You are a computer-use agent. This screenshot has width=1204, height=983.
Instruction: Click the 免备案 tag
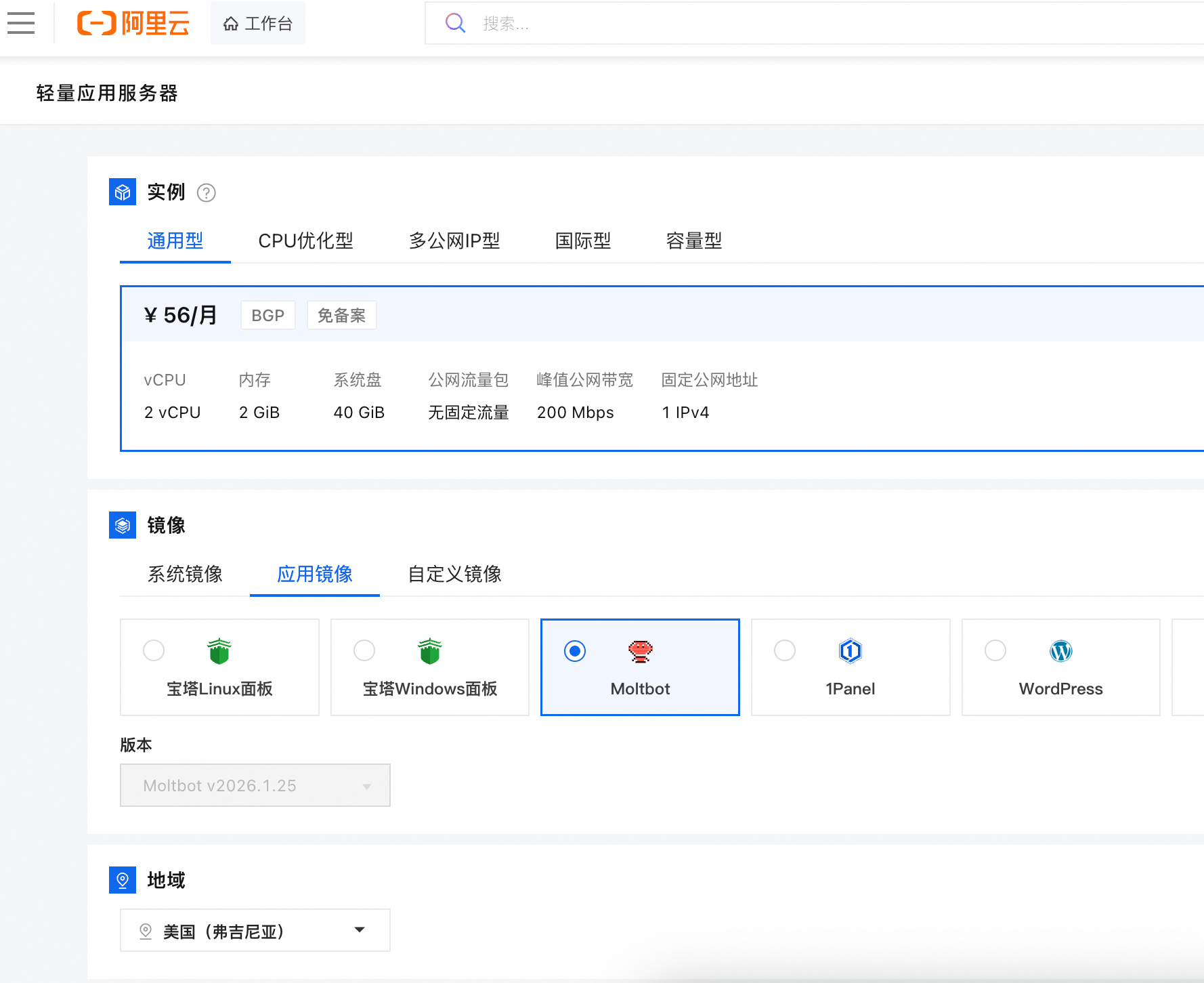point(341,315)
